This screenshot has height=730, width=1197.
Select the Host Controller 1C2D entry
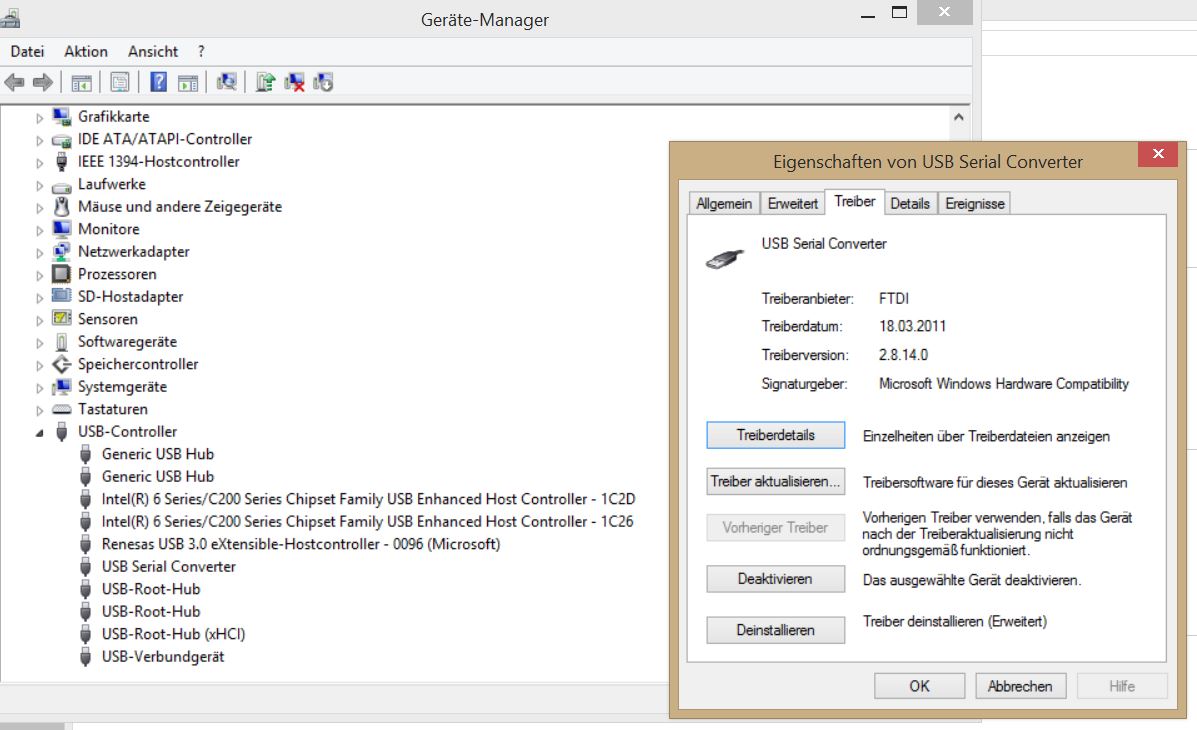(x=368, y=499)
